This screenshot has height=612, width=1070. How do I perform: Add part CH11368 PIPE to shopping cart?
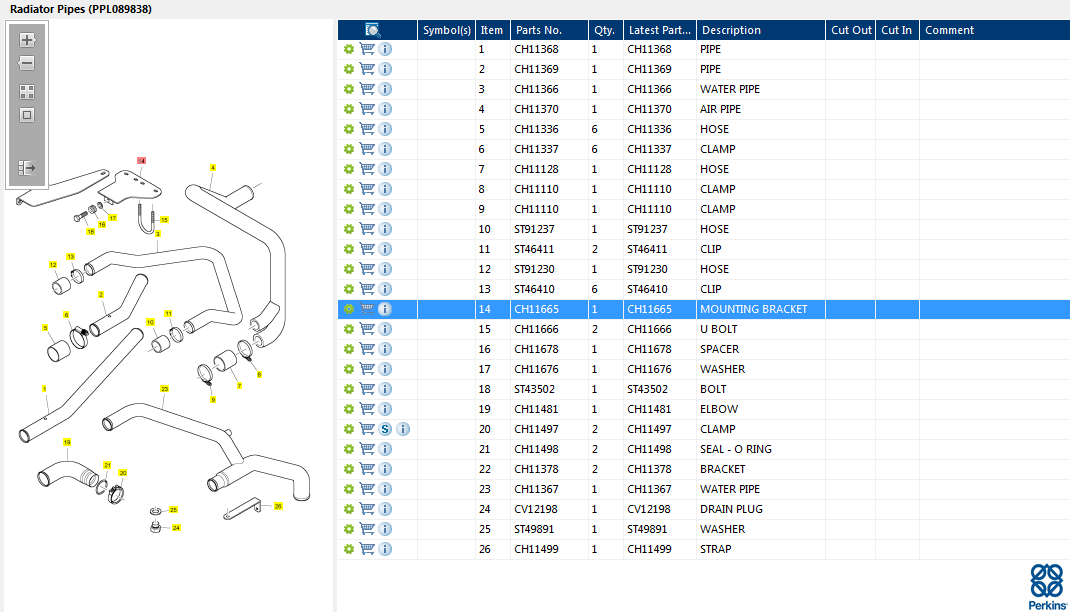point(367,49)
